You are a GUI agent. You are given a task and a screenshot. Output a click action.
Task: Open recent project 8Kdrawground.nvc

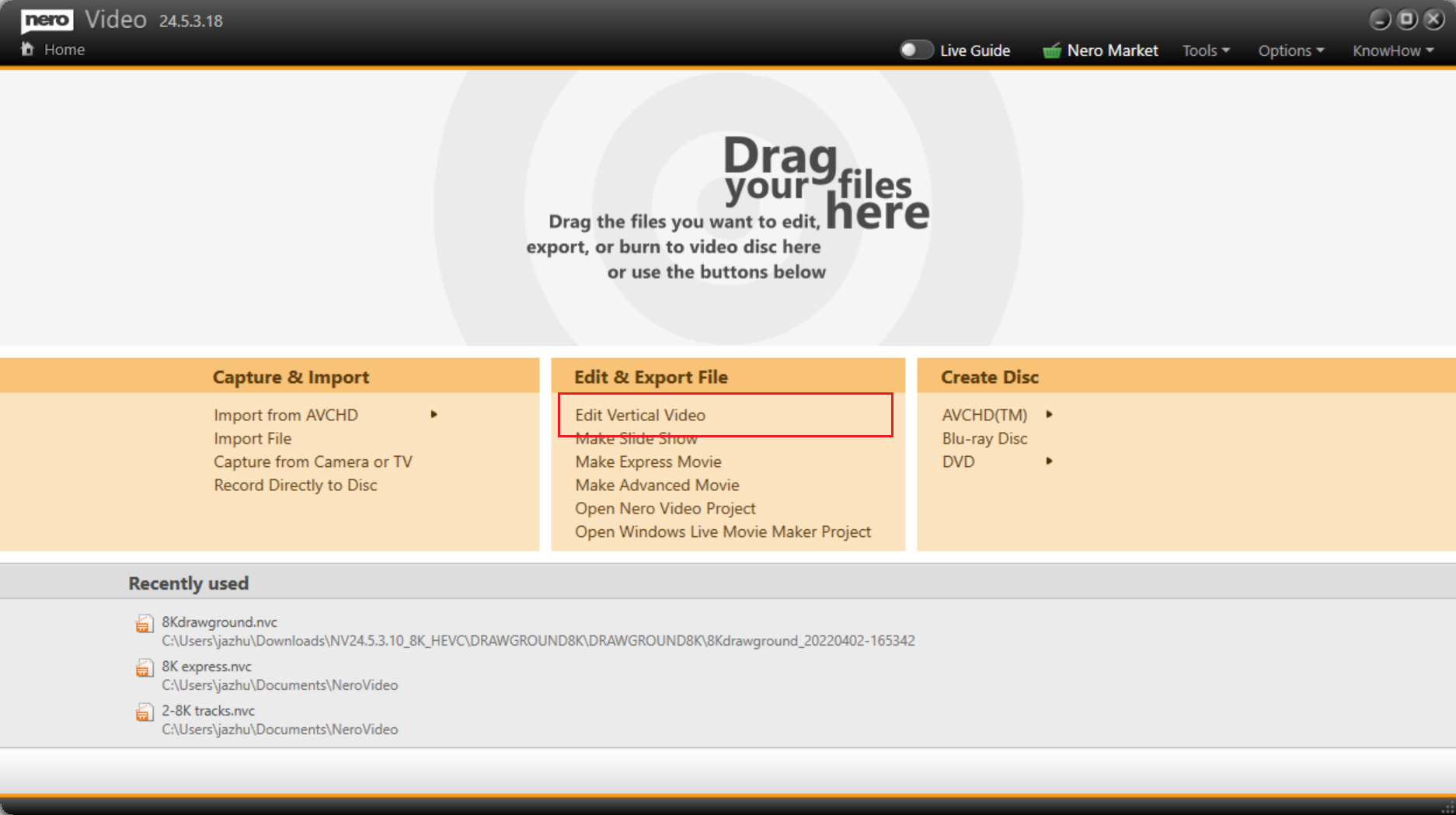point(219,622)
